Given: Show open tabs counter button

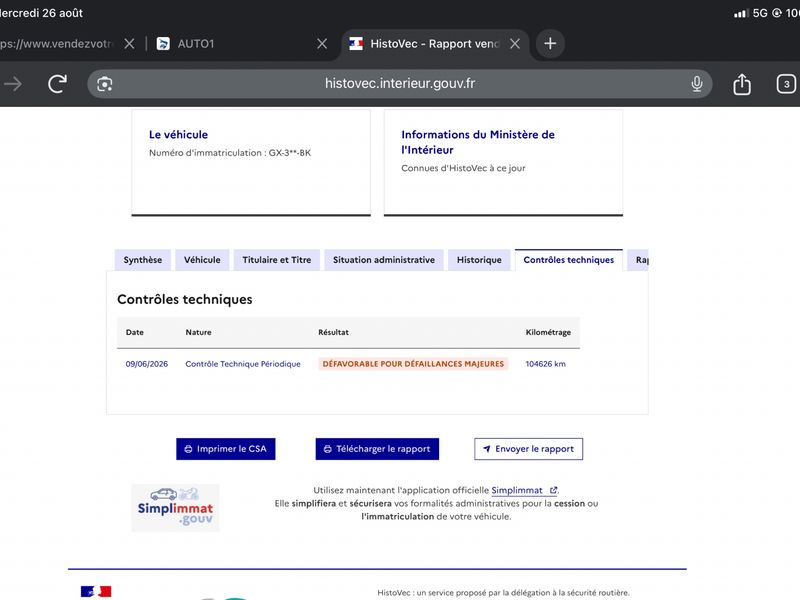Looking at the screenshot, I should tap(786, 84).
